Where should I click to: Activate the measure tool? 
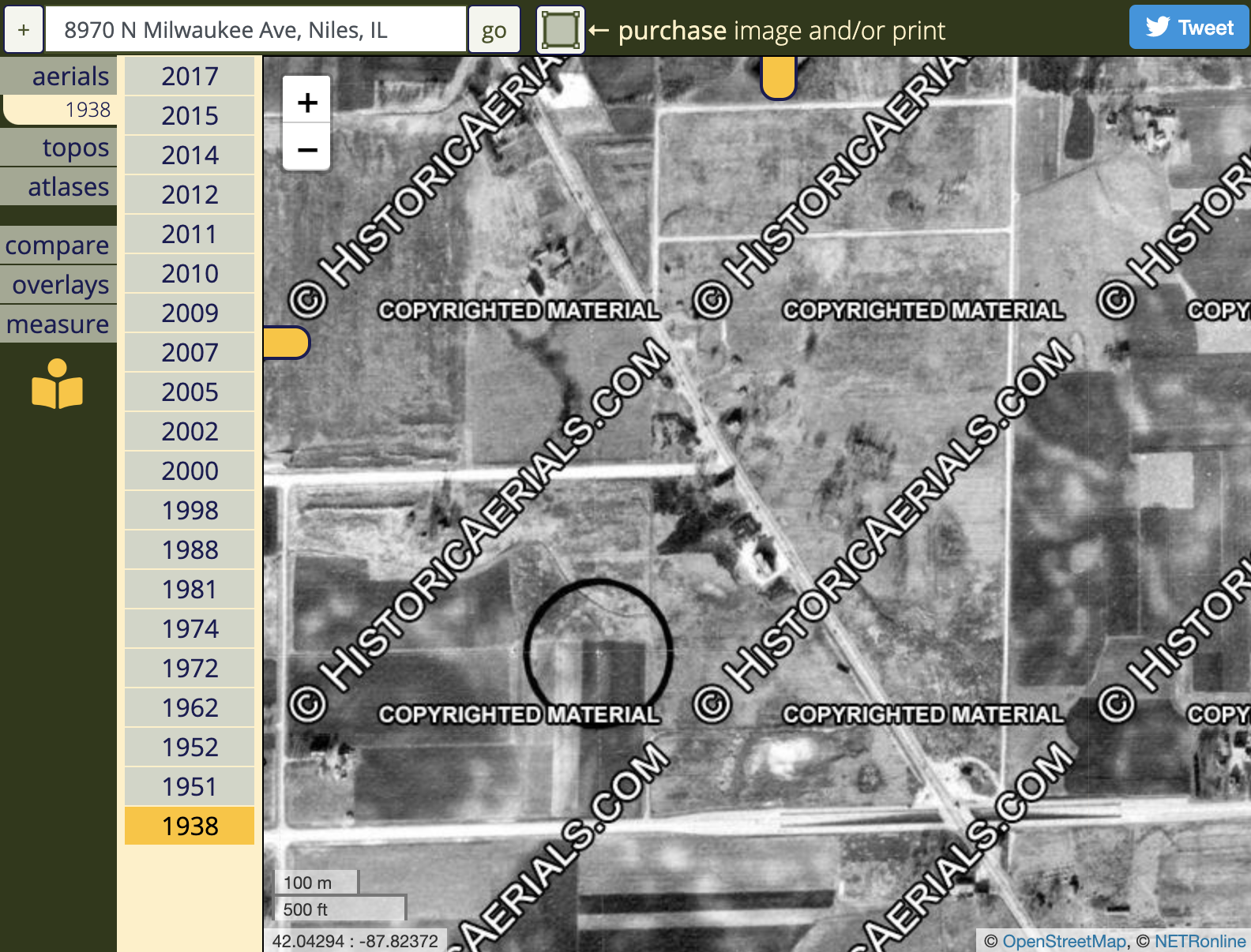tap(58, 324)
